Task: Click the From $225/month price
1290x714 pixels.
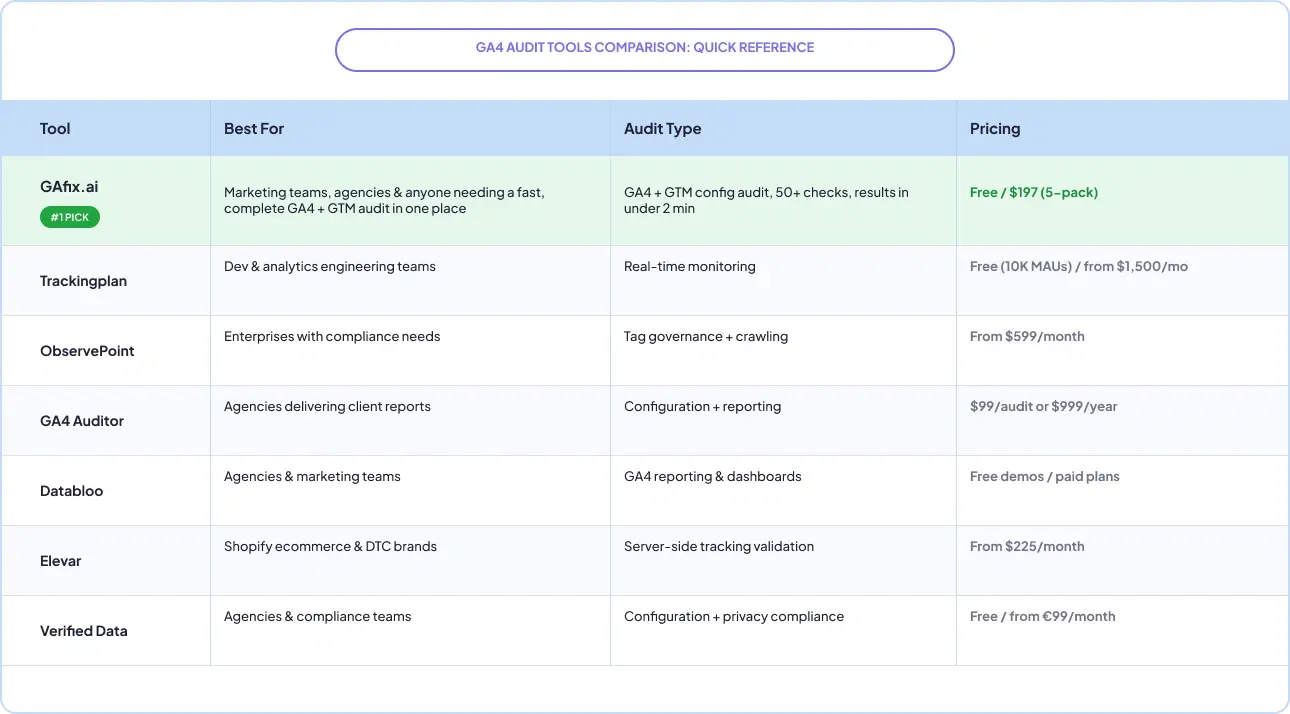Action: click(x=1027, y=546)
